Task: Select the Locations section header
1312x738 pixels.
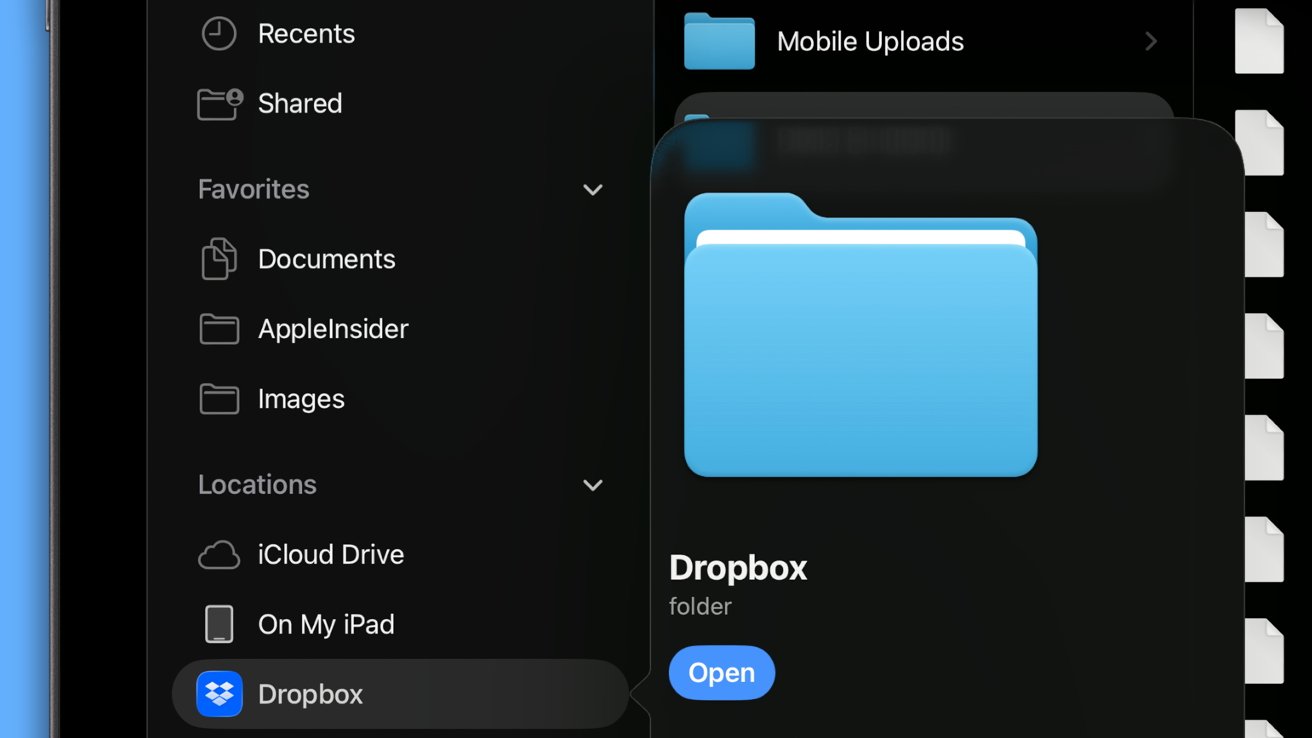Action: 257,485
